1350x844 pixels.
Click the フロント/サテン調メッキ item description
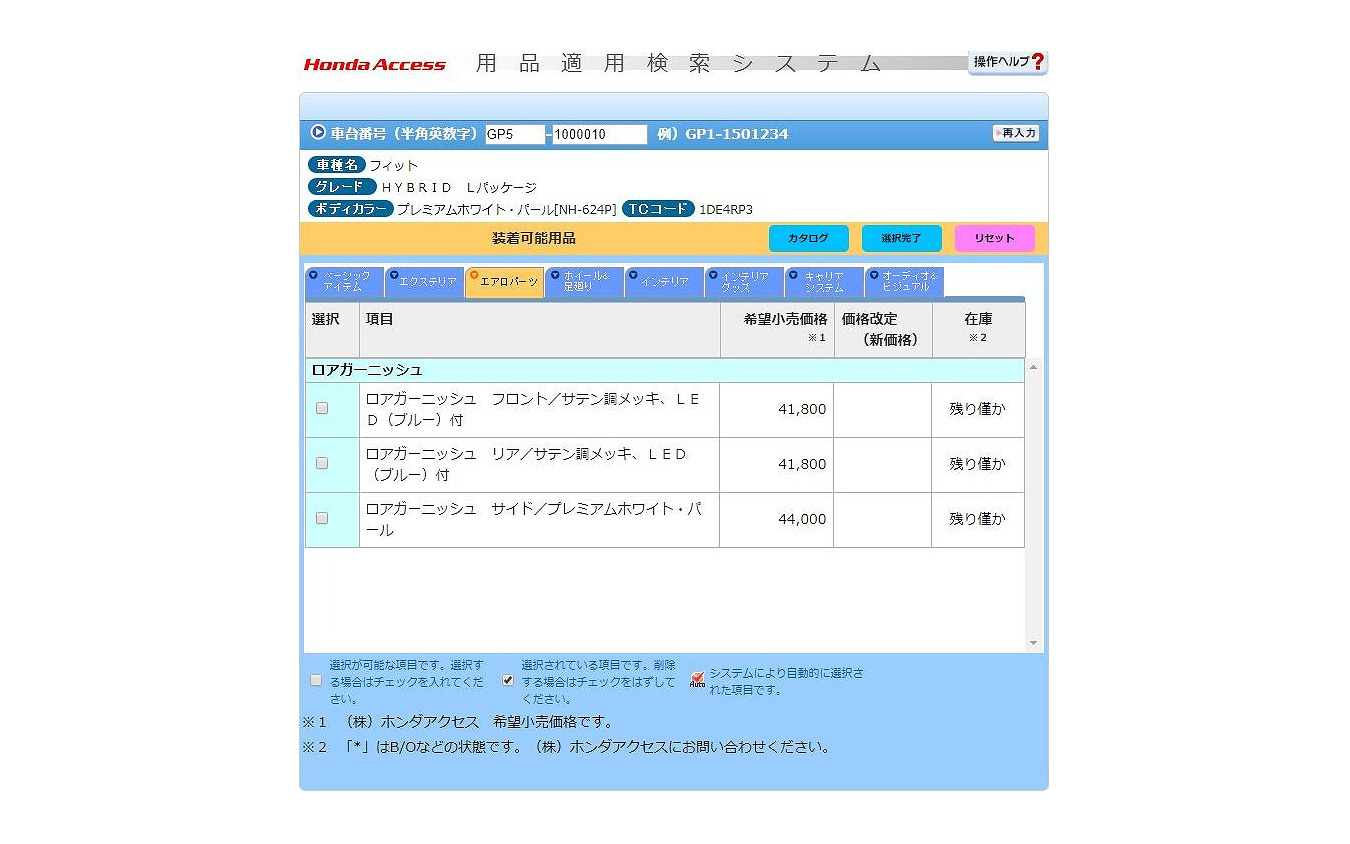click(534, 409)
